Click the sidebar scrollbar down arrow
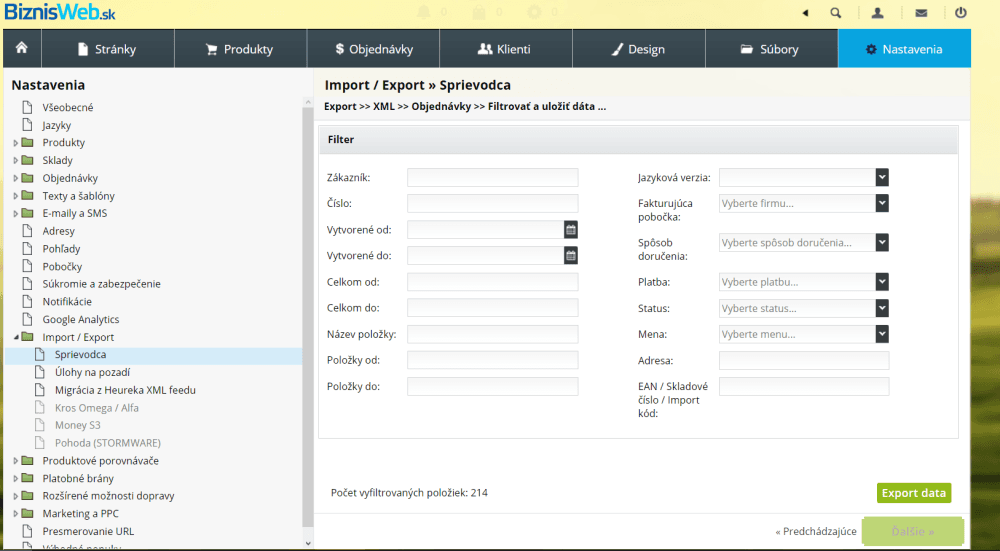Screen dimensions: 1000x551 pyautogui.click(x=309, y=544)
